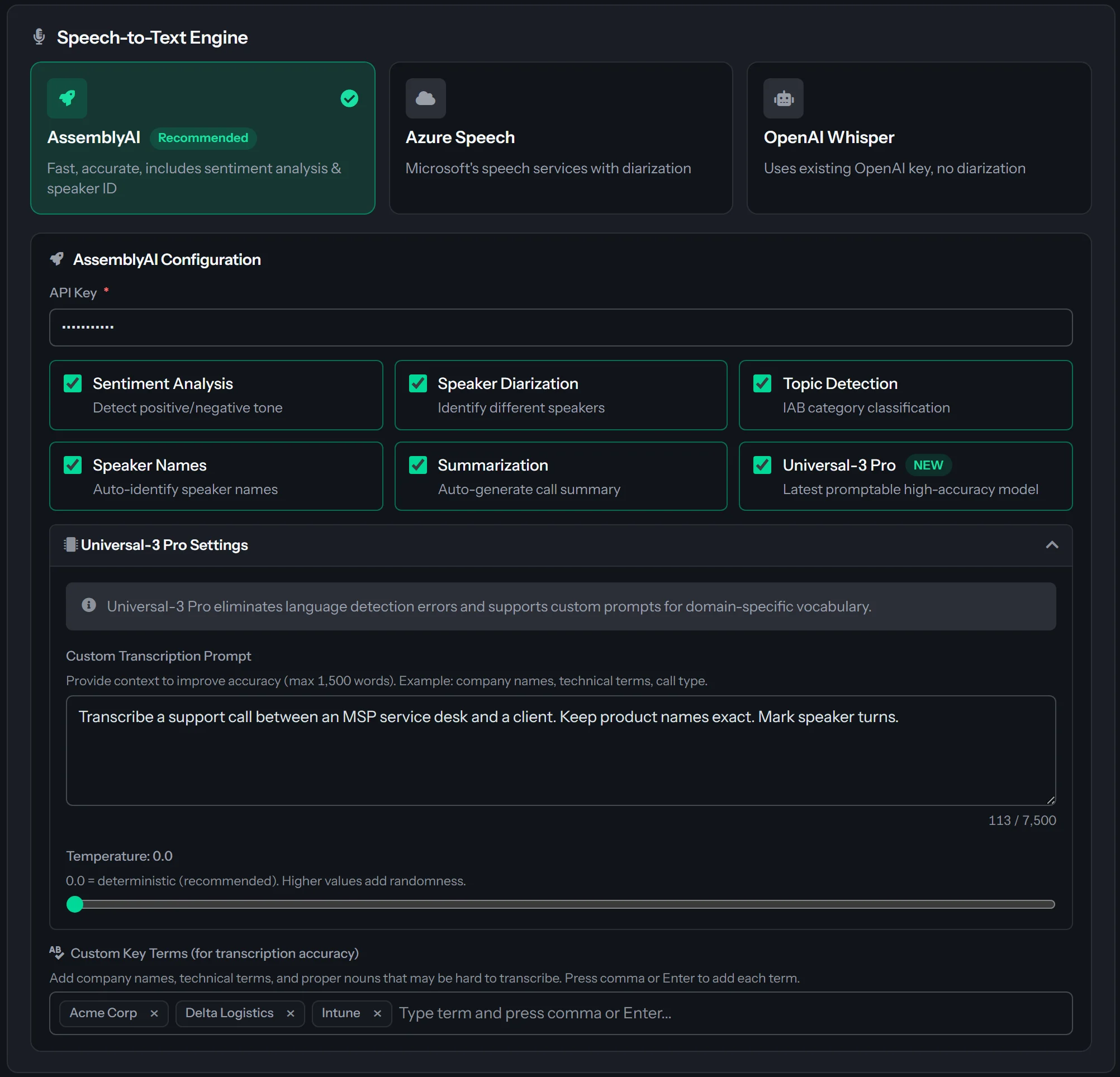Collapse Universal-3 Pro Settings with chevron

tap(1052, 545)
